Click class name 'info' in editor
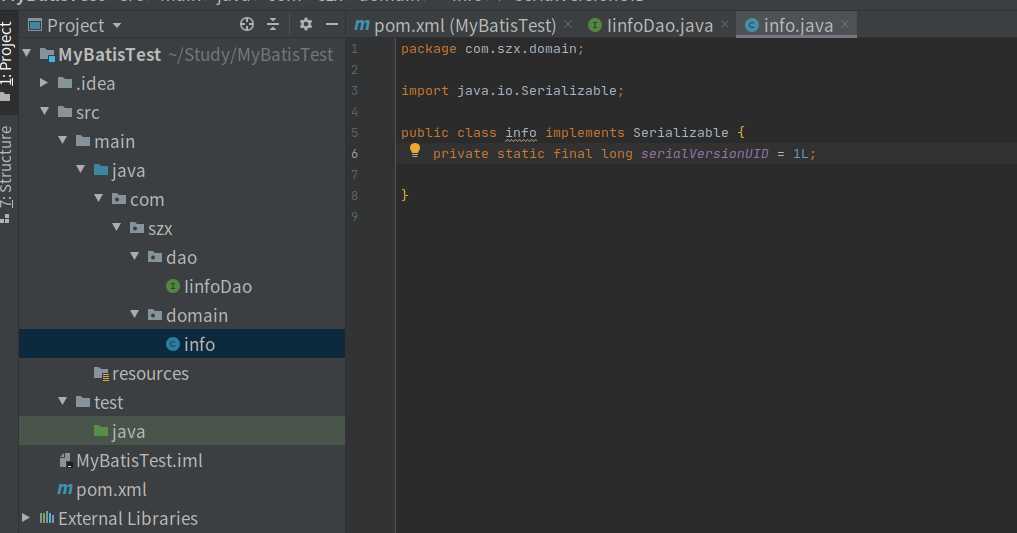 pos(521,133)
